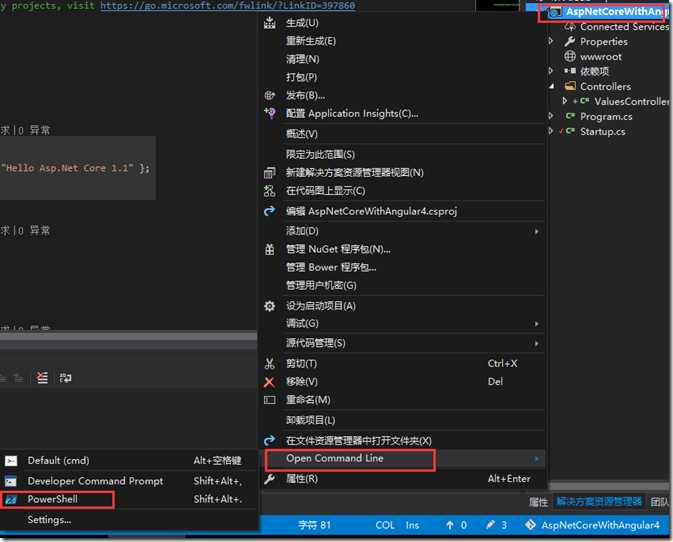The image size is (673, 542).
Task: Click the Ins indicator in status bar
Action: click(x=412, y=525)
